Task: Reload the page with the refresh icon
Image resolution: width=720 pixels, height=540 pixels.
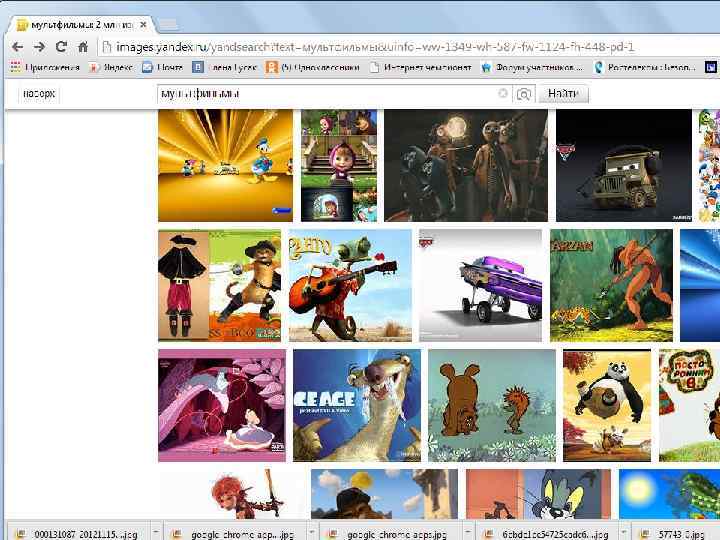Action: 61,46
